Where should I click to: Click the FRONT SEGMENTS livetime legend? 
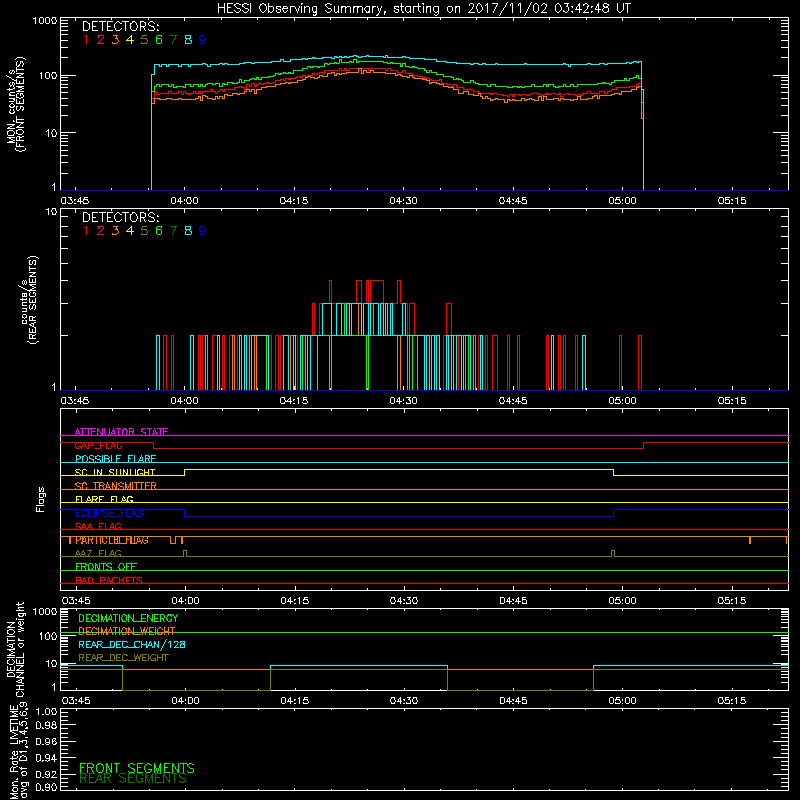point(137,768)
